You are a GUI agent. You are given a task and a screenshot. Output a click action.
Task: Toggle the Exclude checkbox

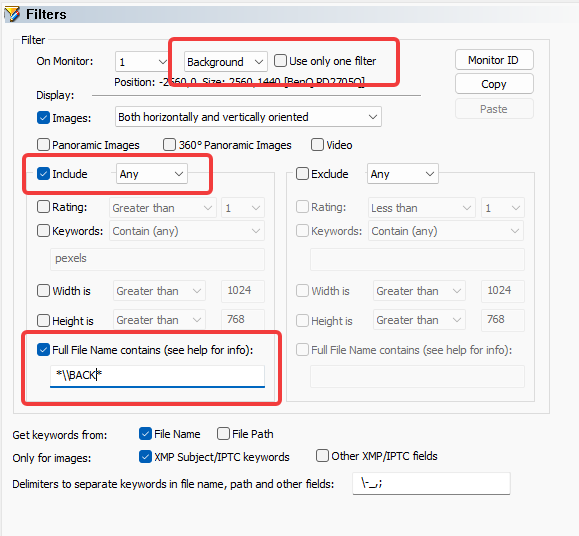302,173
